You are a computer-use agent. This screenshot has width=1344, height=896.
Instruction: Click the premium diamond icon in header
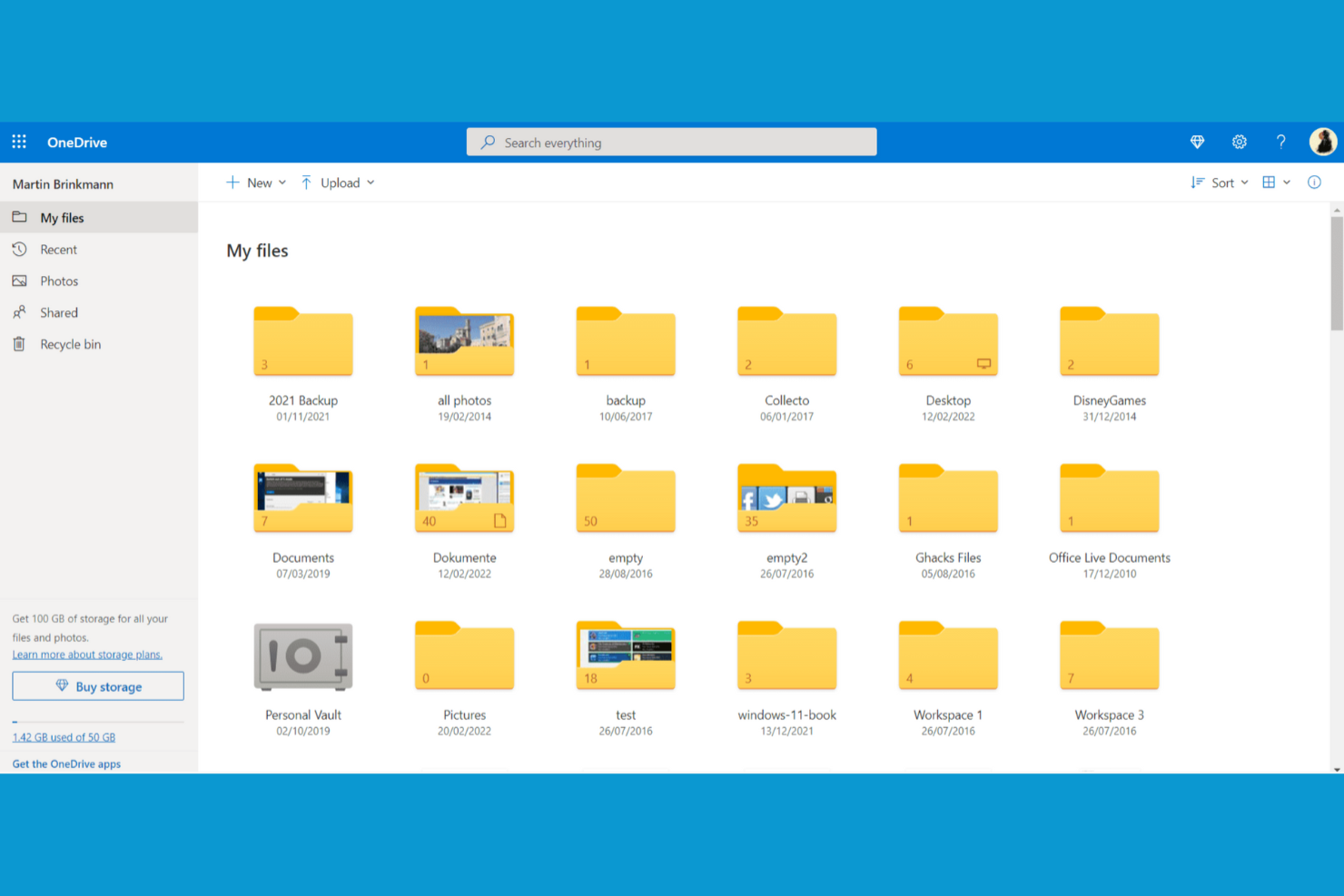(1197, 142)
